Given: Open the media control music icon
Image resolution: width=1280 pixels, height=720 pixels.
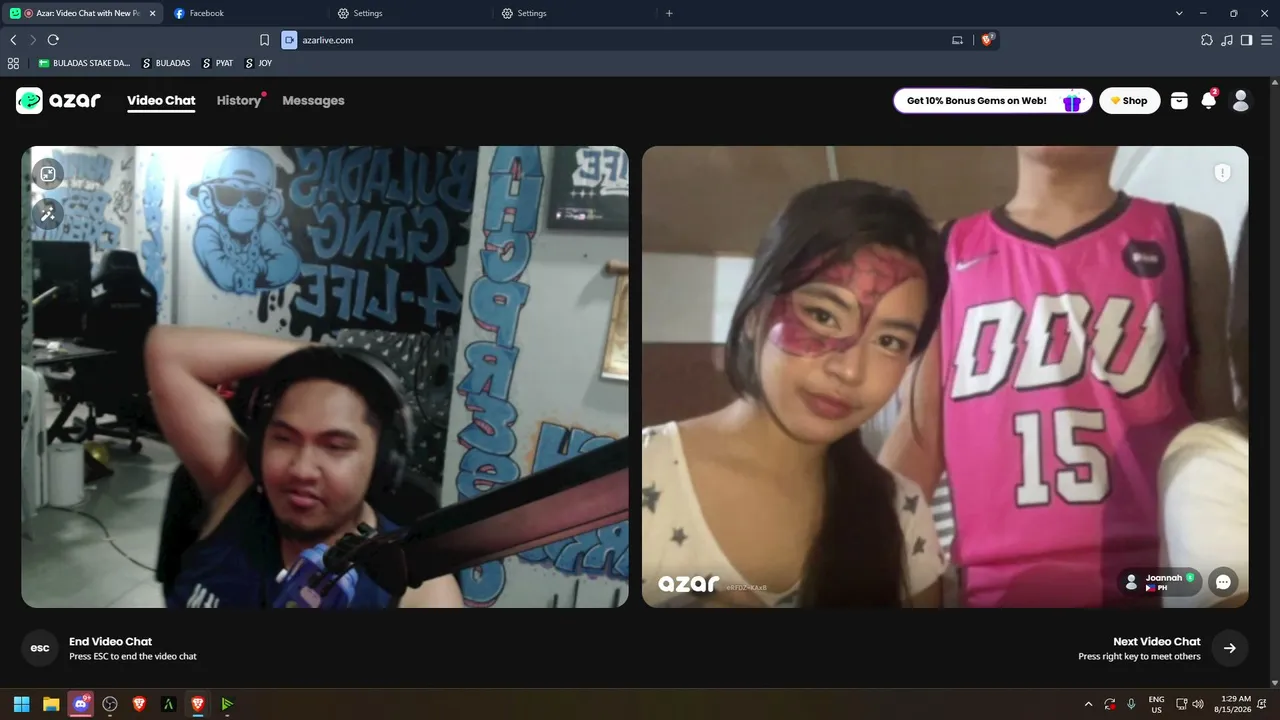Looking at the screenshot, I should (1227, 40).
